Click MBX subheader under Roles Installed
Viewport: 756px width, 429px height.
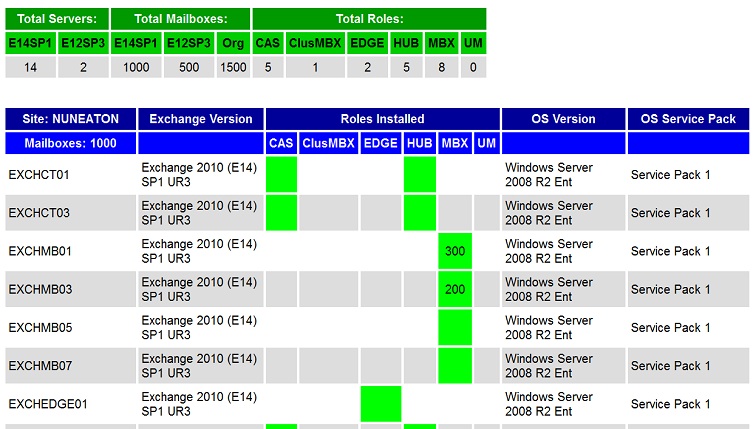point(455,143)
